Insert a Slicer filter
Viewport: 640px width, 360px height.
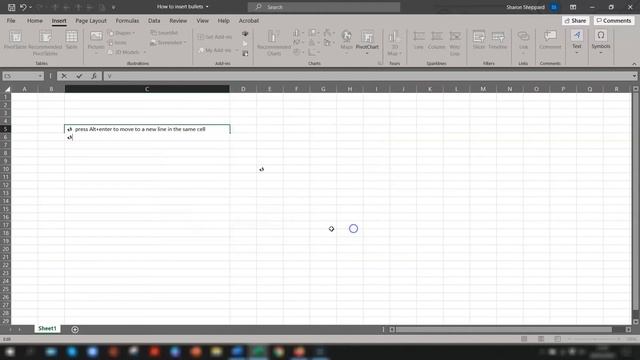(479, 40)
